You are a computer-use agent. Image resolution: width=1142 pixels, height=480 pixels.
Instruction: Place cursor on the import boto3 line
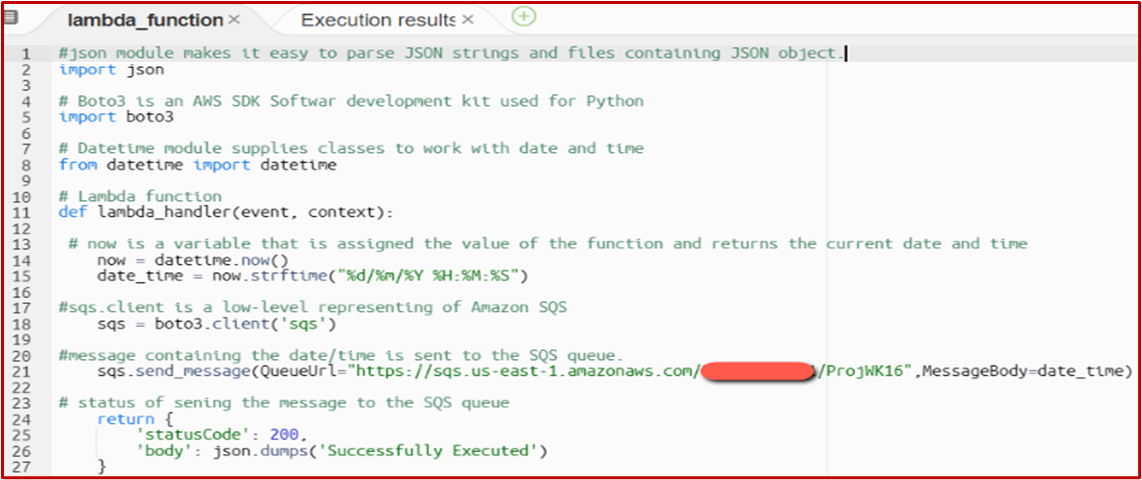click(116, 117)
